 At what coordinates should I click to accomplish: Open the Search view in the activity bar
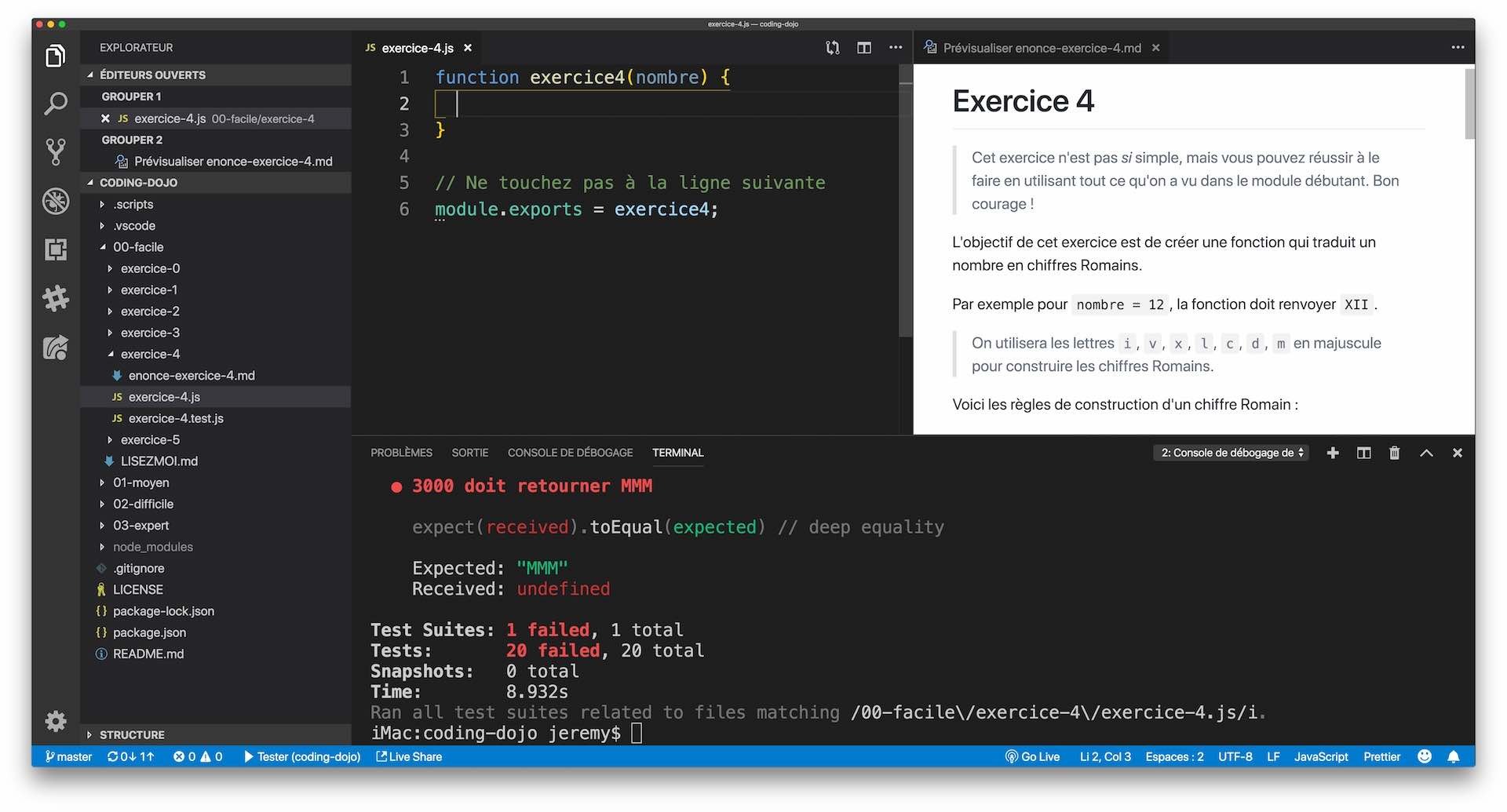coord(55,103)
